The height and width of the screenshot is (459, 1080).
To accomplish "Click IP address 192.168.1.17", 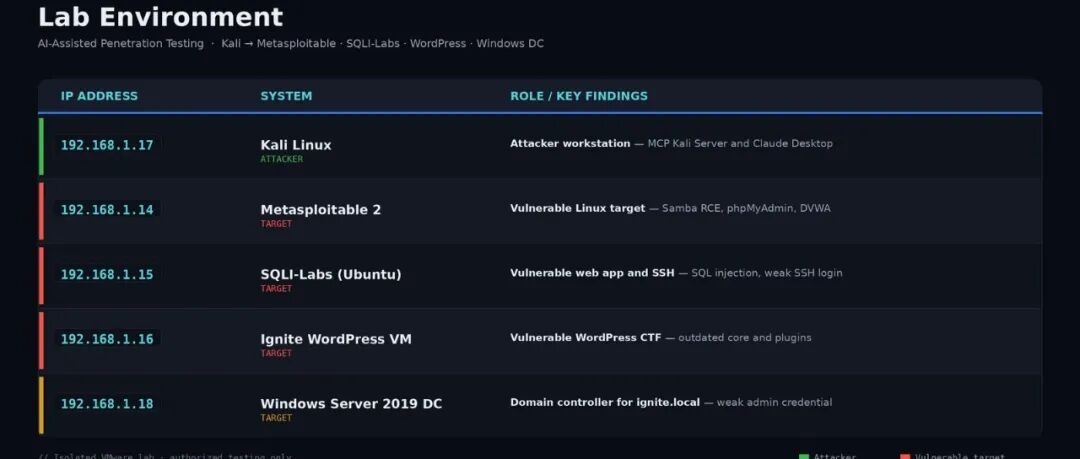I will (x=107, y=145).
